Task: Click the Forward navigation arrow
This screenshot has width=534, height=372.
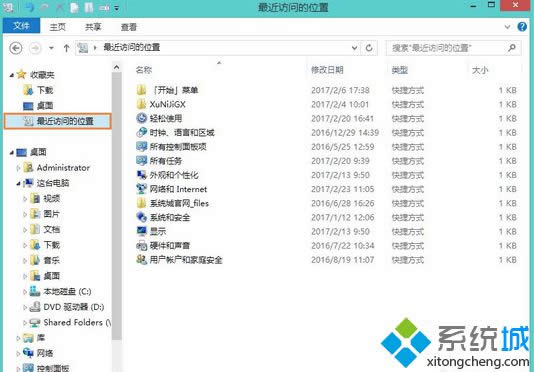Action: 35,48
